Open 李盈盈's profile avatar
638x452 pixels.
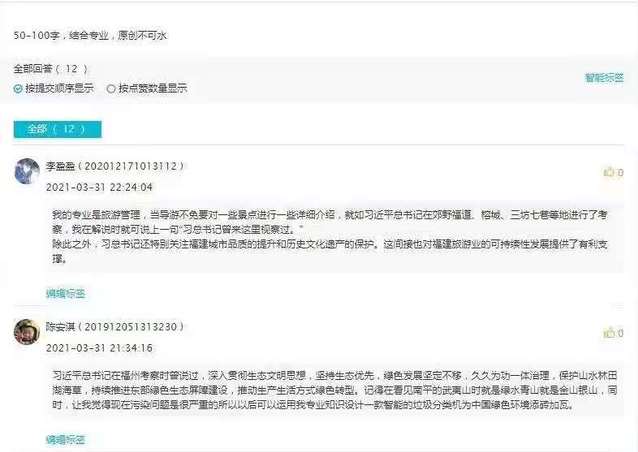[27, 171]
